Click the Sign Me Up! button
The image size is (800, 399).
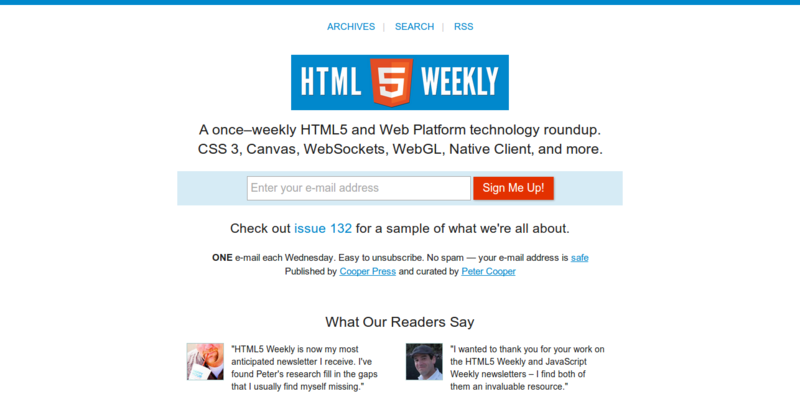click(513, 188)
